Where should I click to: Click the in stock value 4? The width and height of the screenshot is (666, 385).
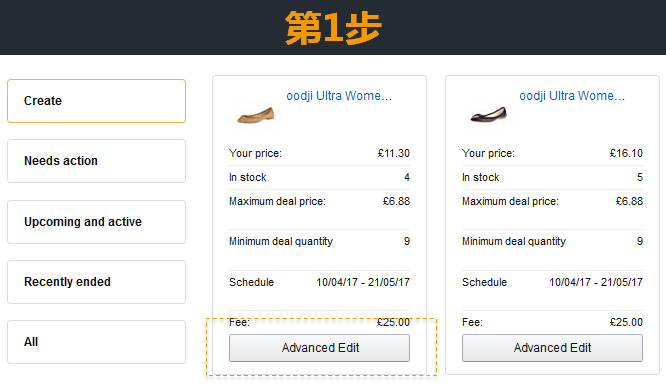tap(407, 178)
